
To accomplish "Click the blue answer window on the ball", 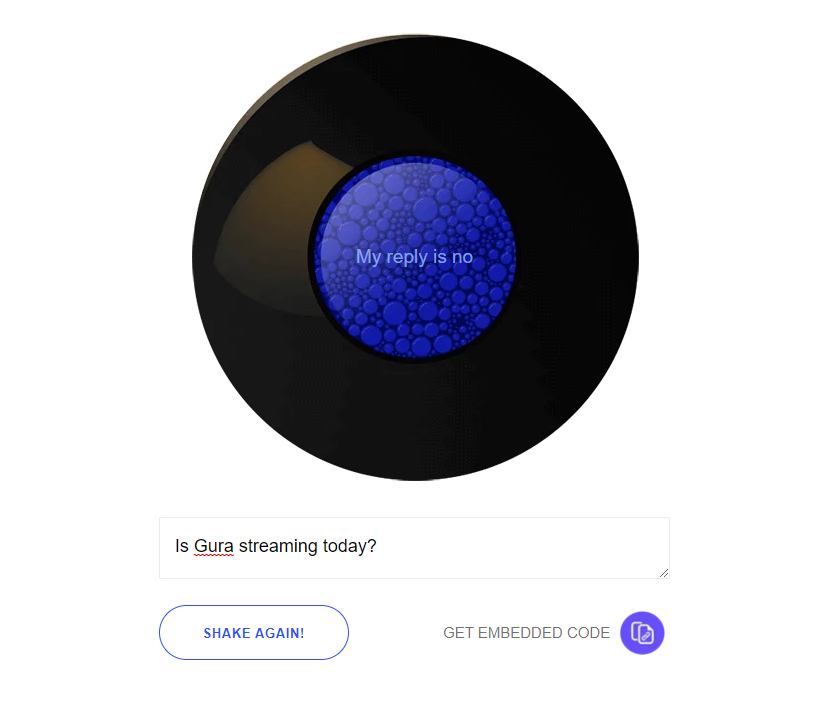I will pos(414,258).
